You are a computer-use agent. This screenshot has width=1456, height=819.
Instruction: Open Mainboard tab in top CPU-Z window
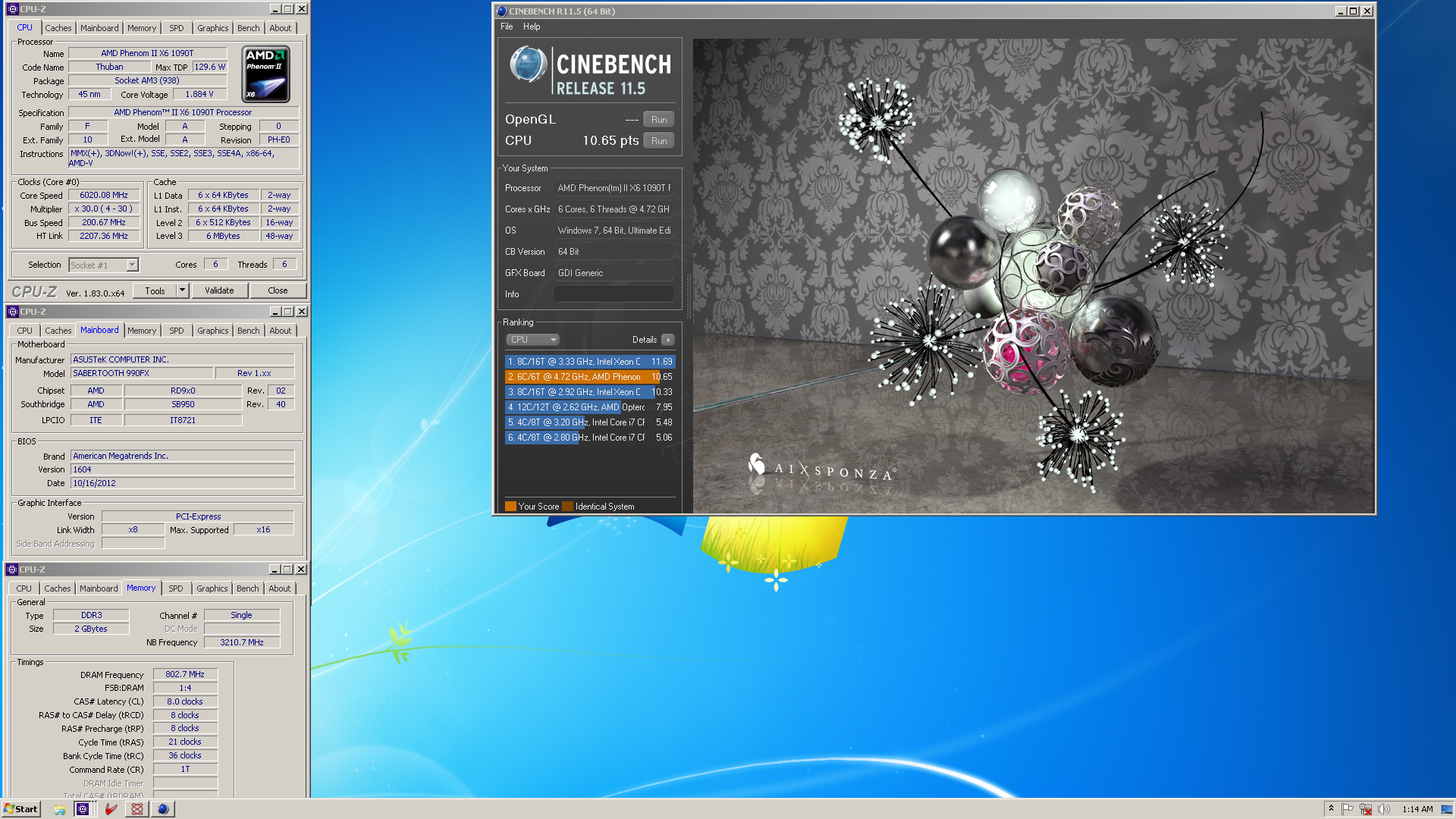[x=99, y=28]
